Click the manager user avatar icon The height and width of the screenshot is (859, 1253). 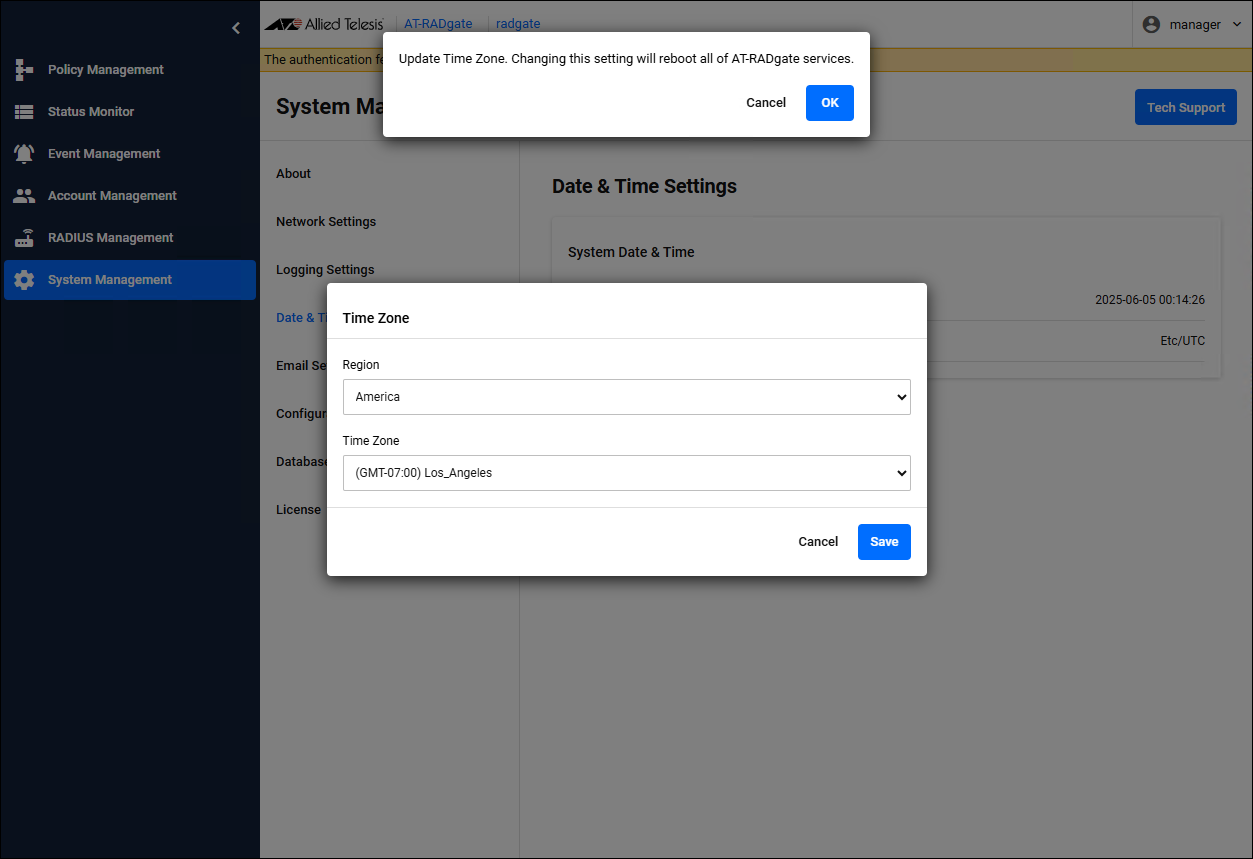tap(1151, 24)
